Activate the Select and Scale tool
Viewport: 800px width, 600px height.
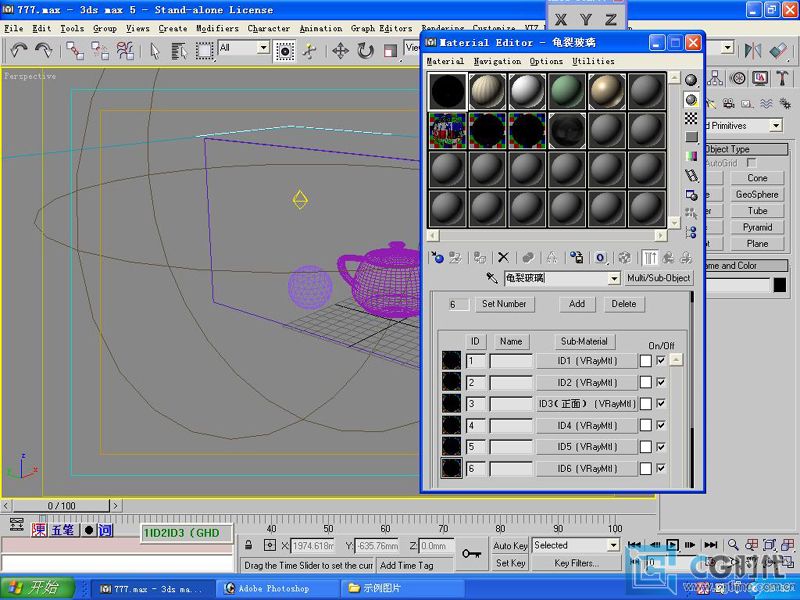(x=390, y=51)
